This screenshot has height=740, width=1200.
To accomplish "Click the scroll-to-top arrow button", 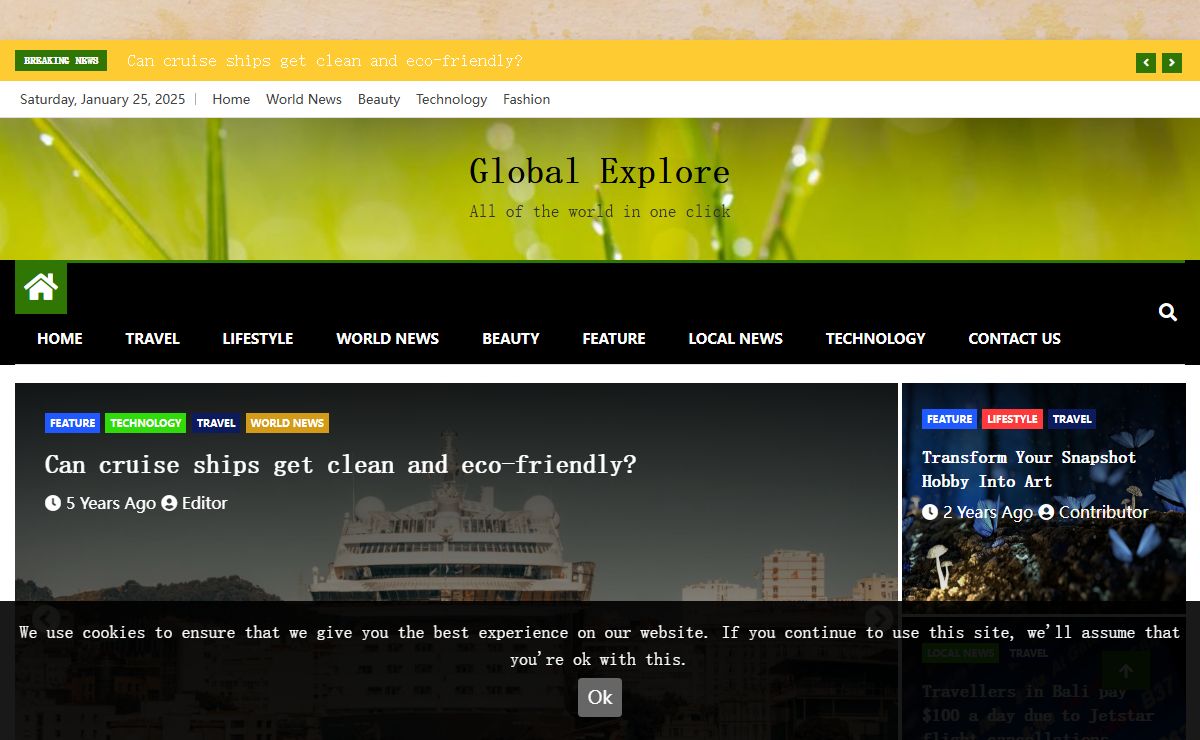I will (x=1126, y=672).
